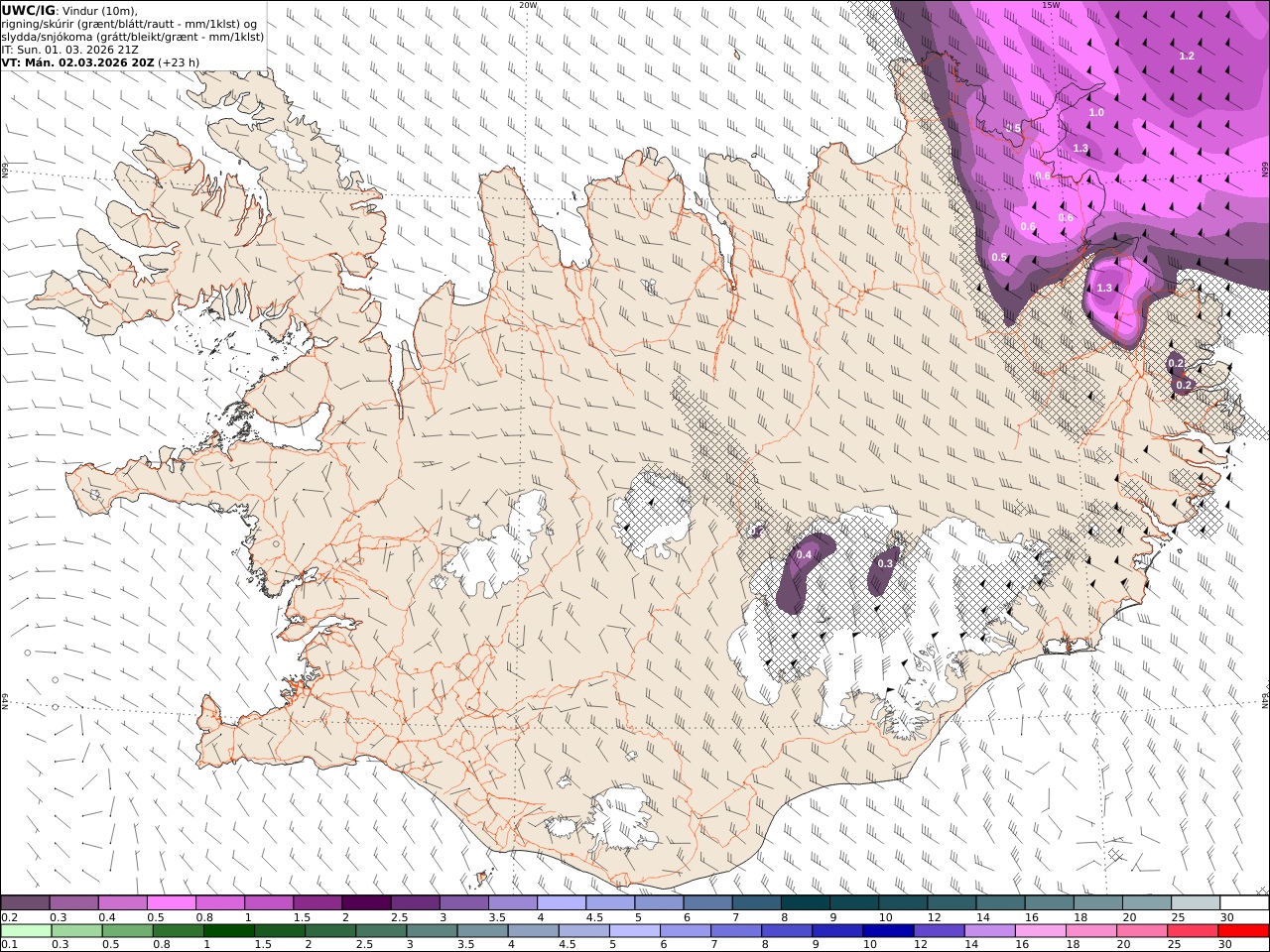Pick the bottom-row pink swatch labeled 20
Viewport: 1270px width, 952px height.
[1141, 931]
